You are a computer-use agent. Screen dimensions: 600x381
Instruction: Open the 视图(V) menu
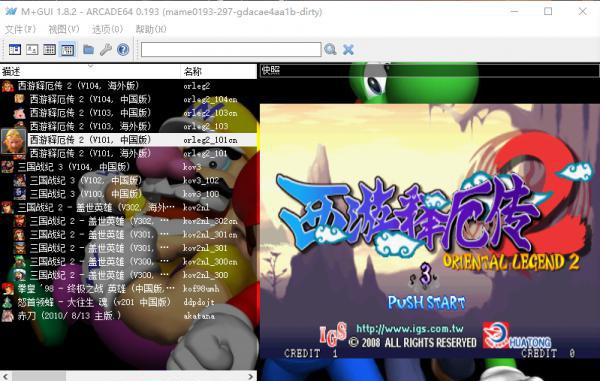64,29
